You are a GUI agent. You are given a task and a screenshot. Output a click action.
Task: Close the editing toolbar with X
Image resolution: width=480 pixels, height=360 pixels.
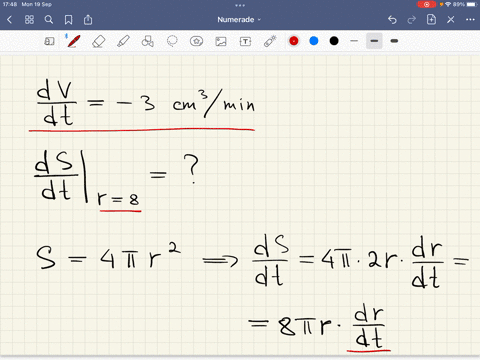[x=451, y=20]
